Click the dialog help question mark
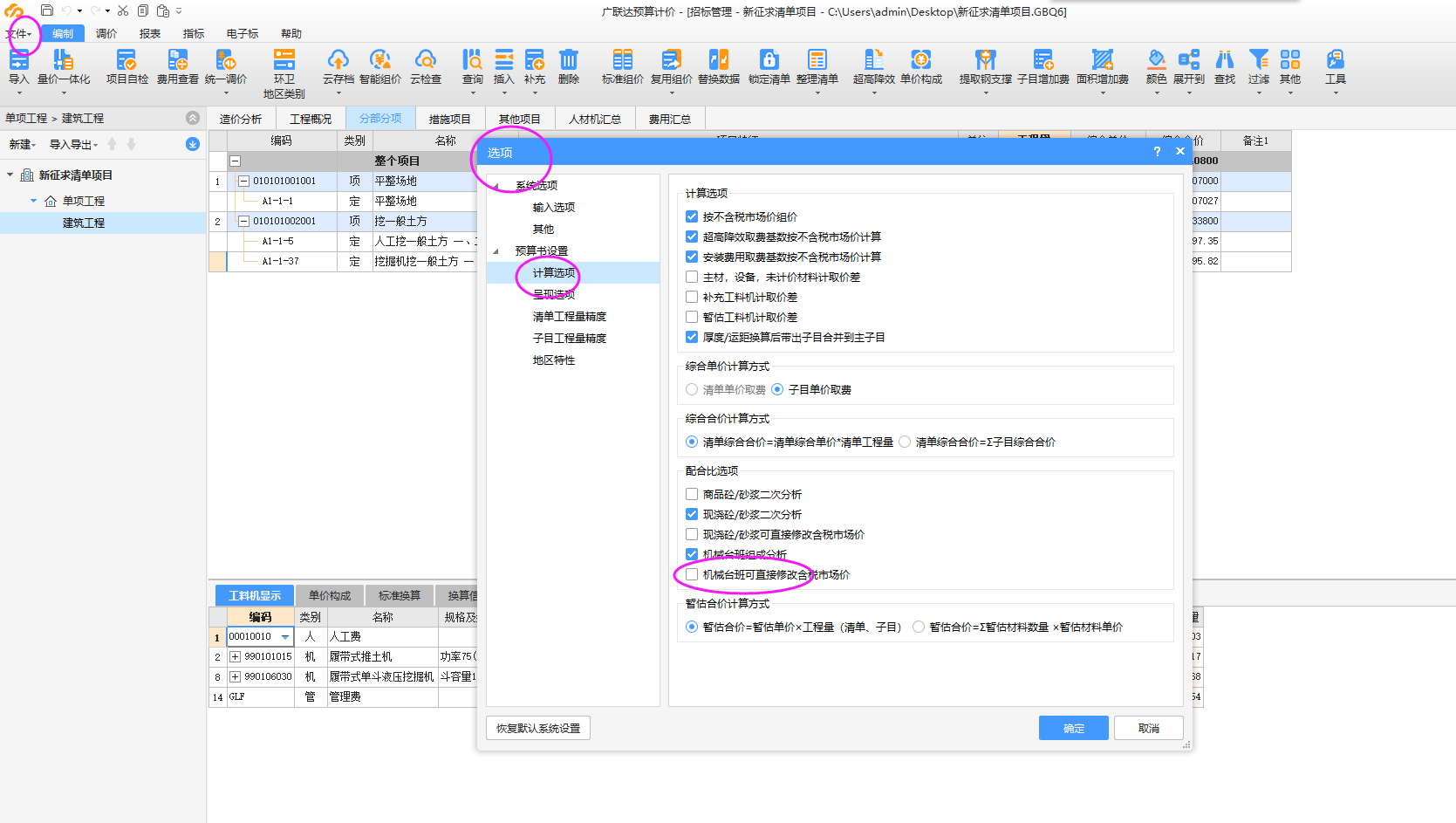This screenshot has width=1456, height=823. (x=1157, y=152)
